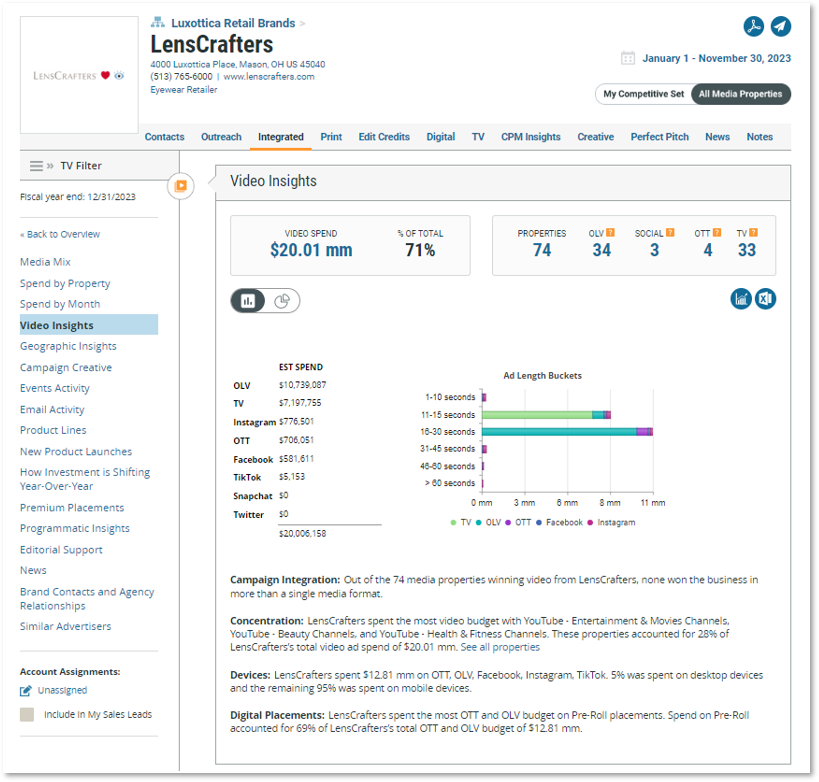Image resolution: width=819 pixels, height=782 pixels.
Task: Click the January 1 - November 30, 2023 date range
Action: (716, 58)
